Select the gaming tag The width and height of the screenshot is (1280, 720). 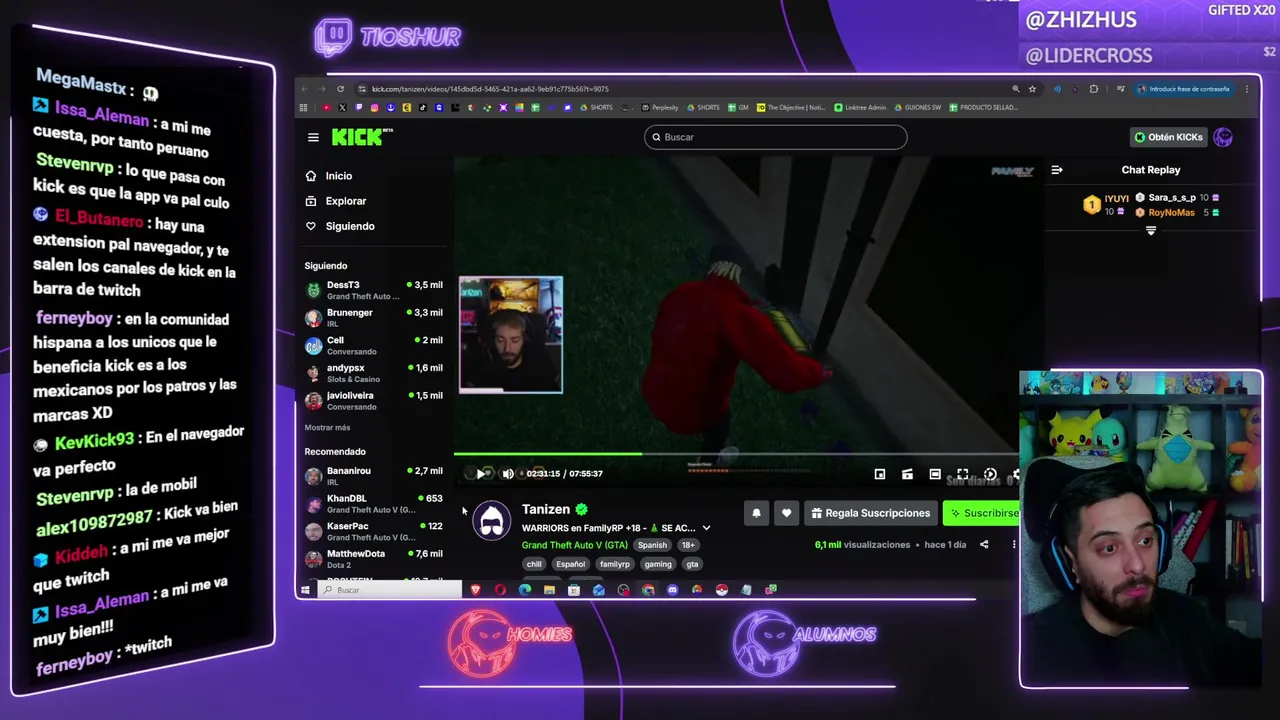(658, 564)
